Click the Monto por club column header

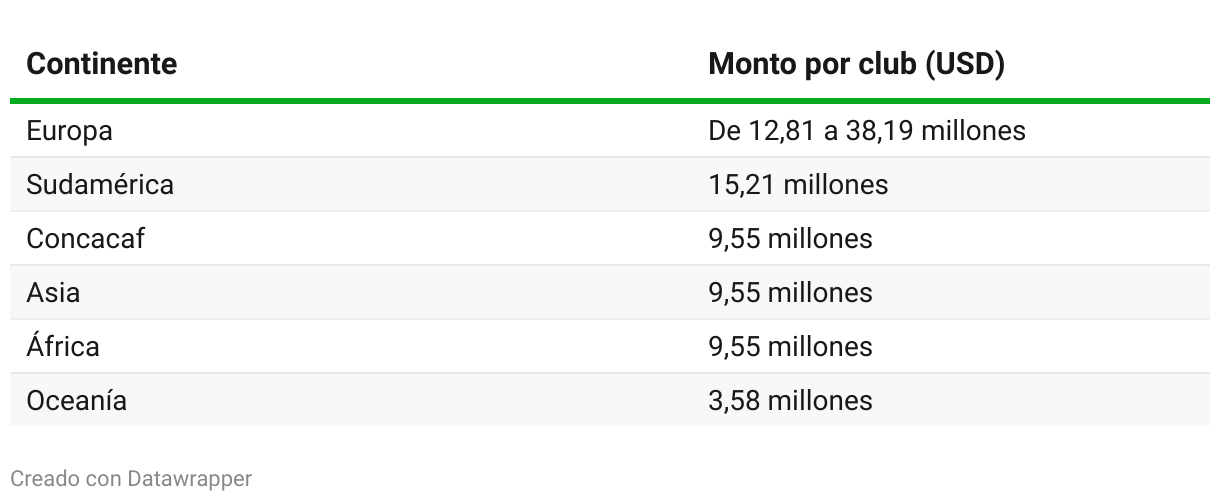855,64
